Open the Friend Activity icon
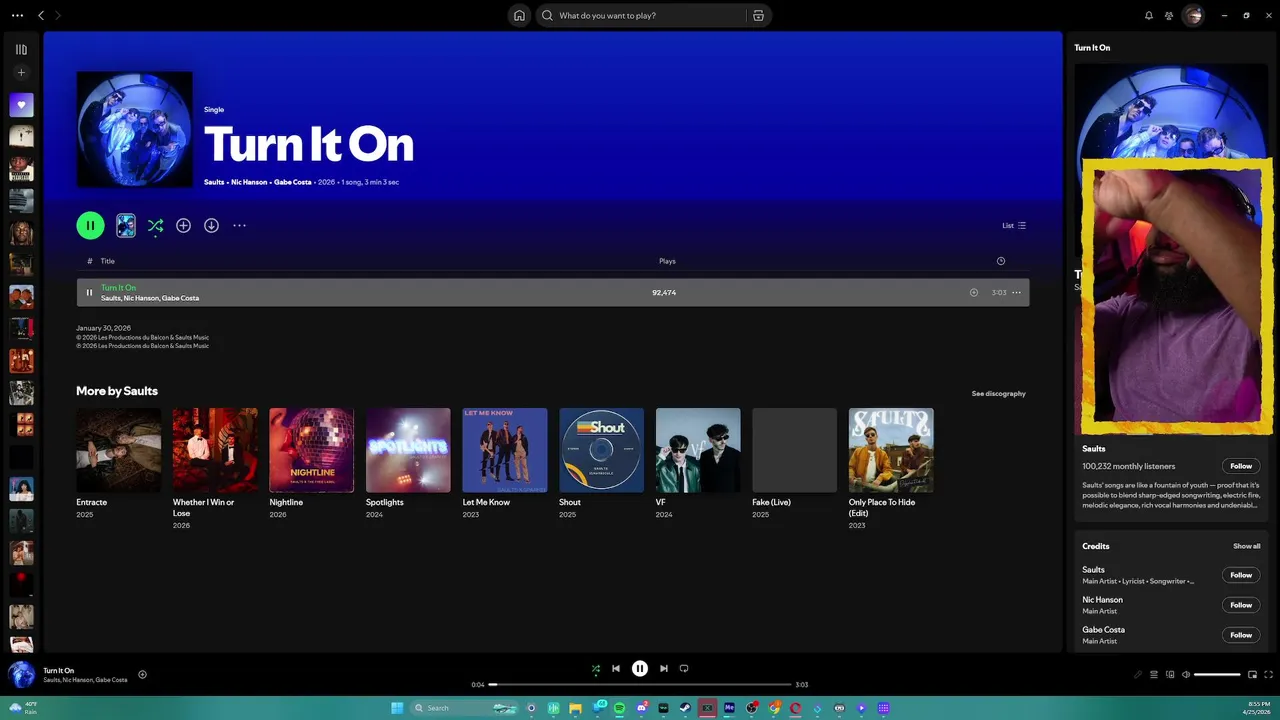This screenshot has width=1280, height=720. (x=1169, y=16)
